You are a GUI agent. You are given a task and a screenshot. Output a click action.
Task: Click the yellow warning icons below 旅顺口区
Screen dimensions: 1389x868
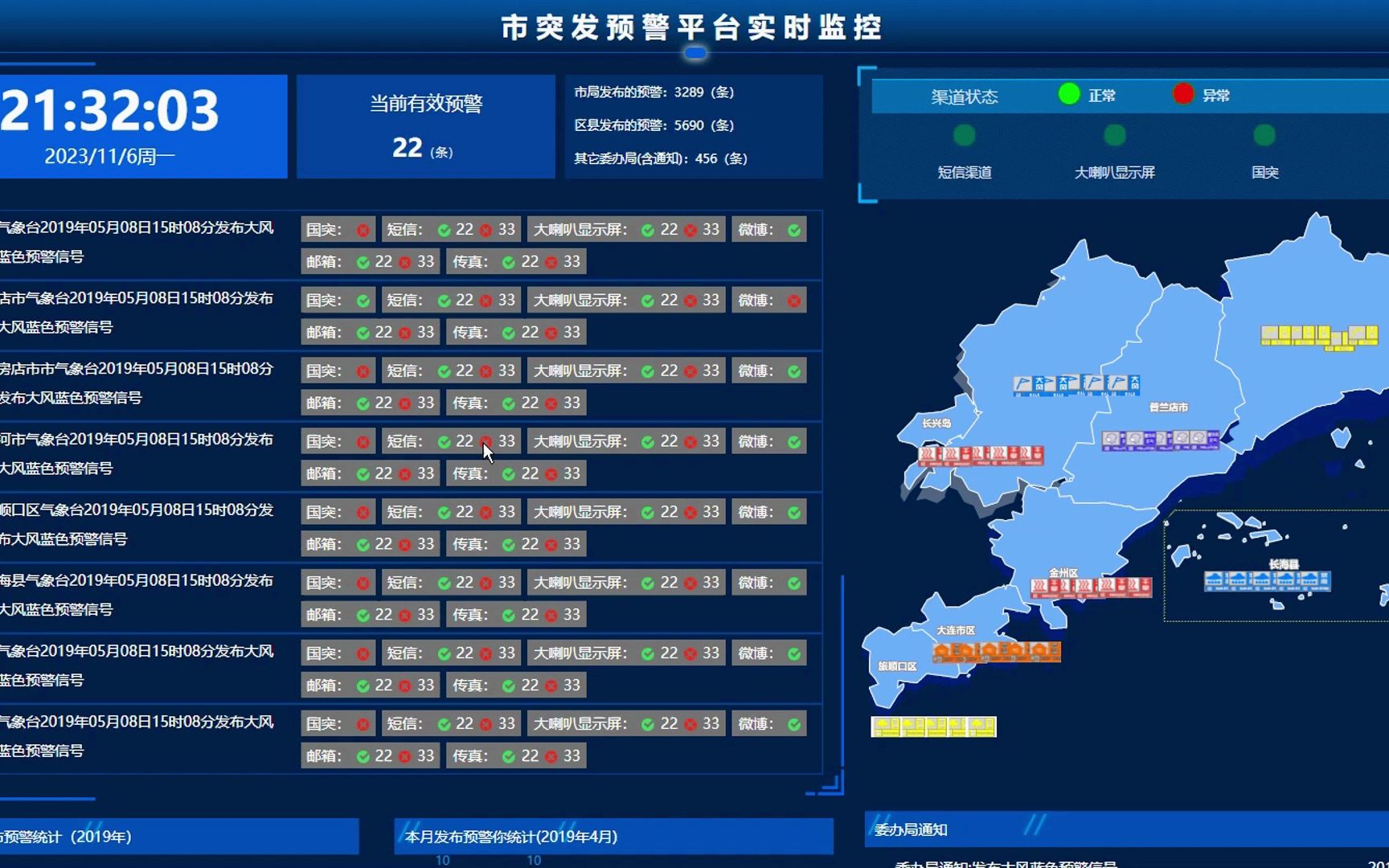(x=934, y=727)
